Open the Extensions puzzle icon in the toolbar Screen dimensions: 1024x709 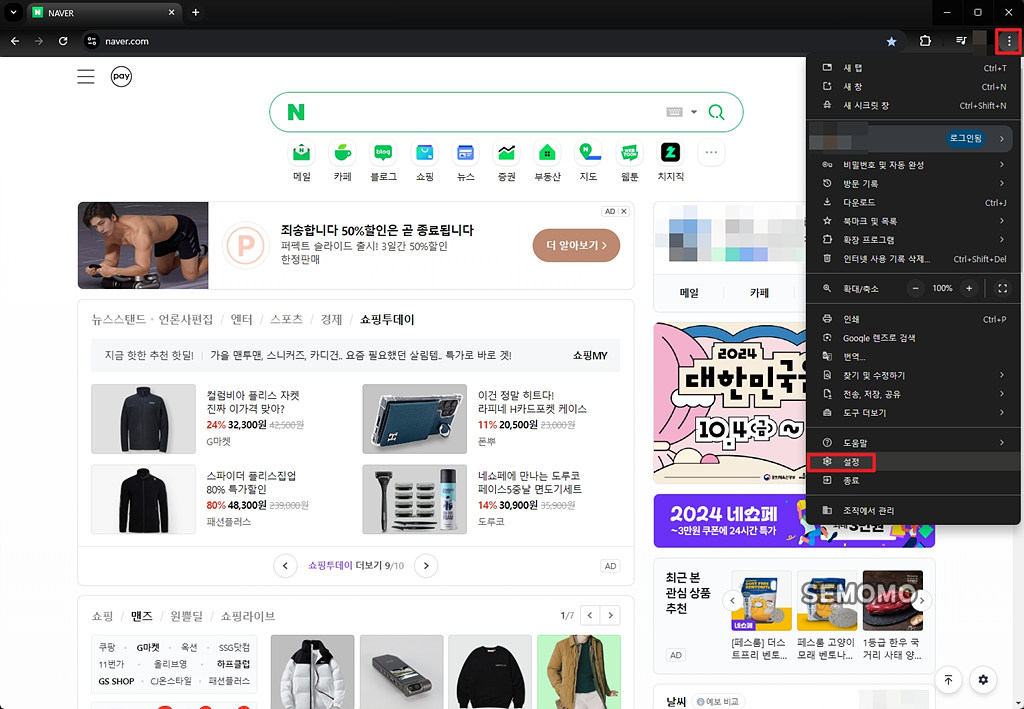coord(925,41)
